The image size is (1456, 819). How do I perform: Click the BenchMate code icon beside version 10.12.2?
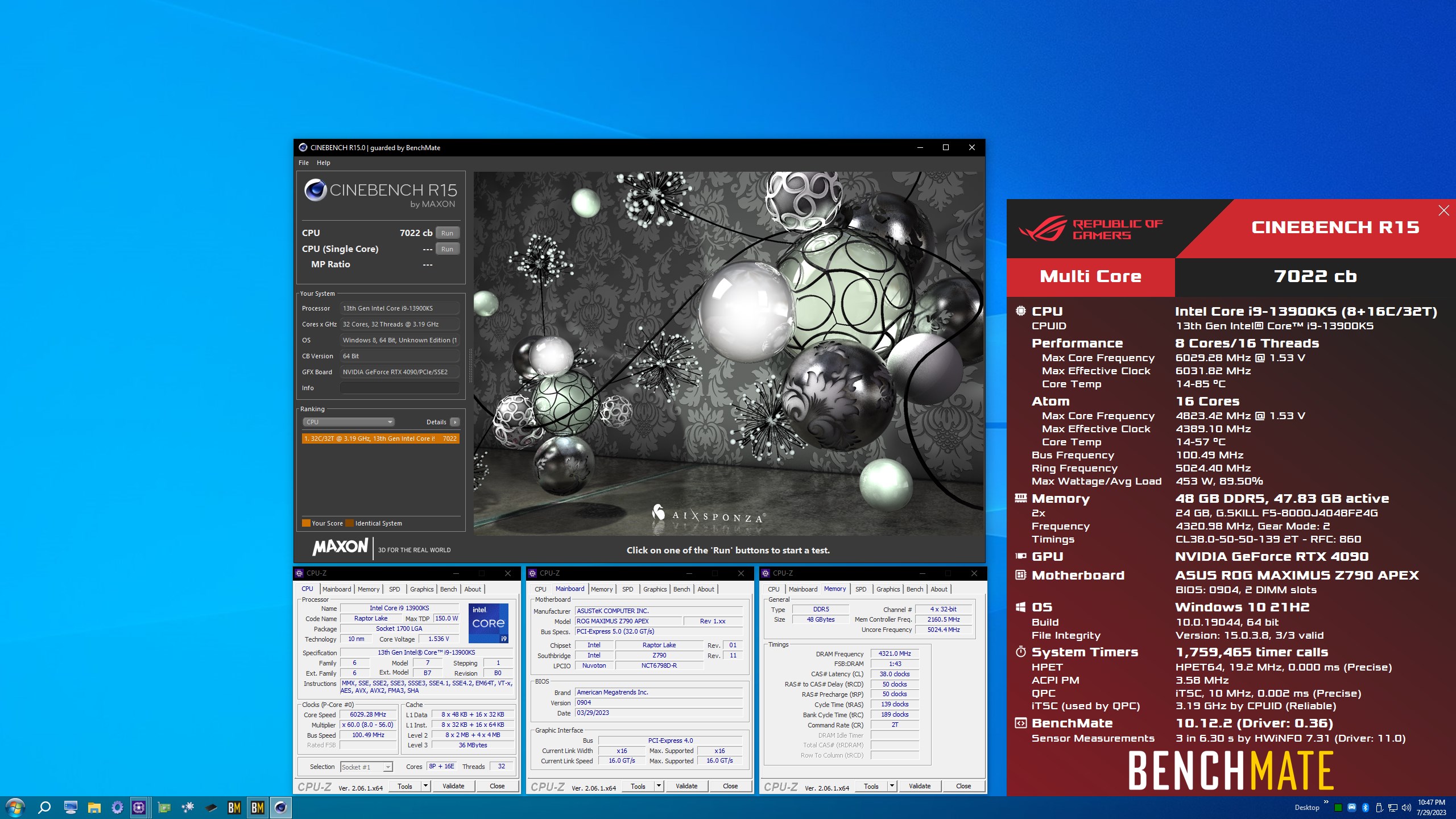click(x=1021, y=723)
